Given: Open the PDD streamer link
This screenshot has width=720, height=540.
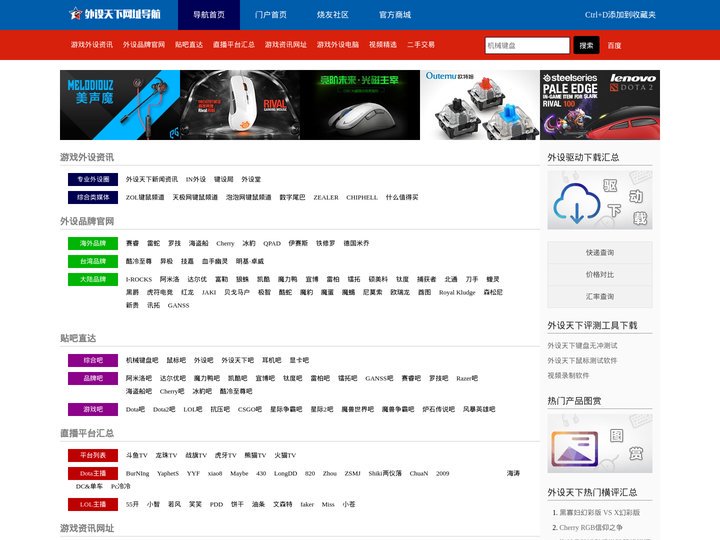Looking at the screenshot, I should tap(216, 504).
